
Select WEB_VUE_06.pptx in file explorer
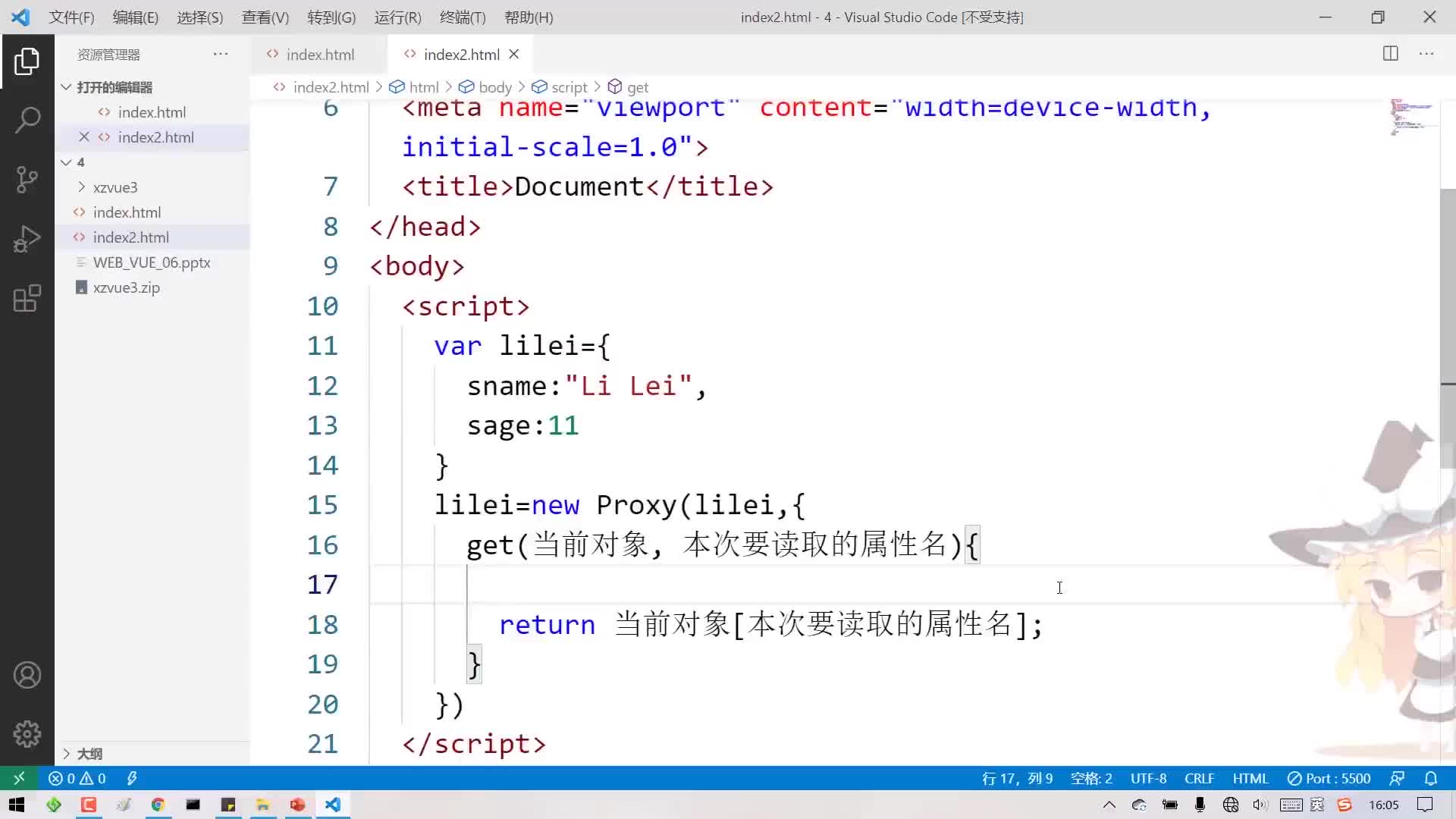tap(152, 261)
